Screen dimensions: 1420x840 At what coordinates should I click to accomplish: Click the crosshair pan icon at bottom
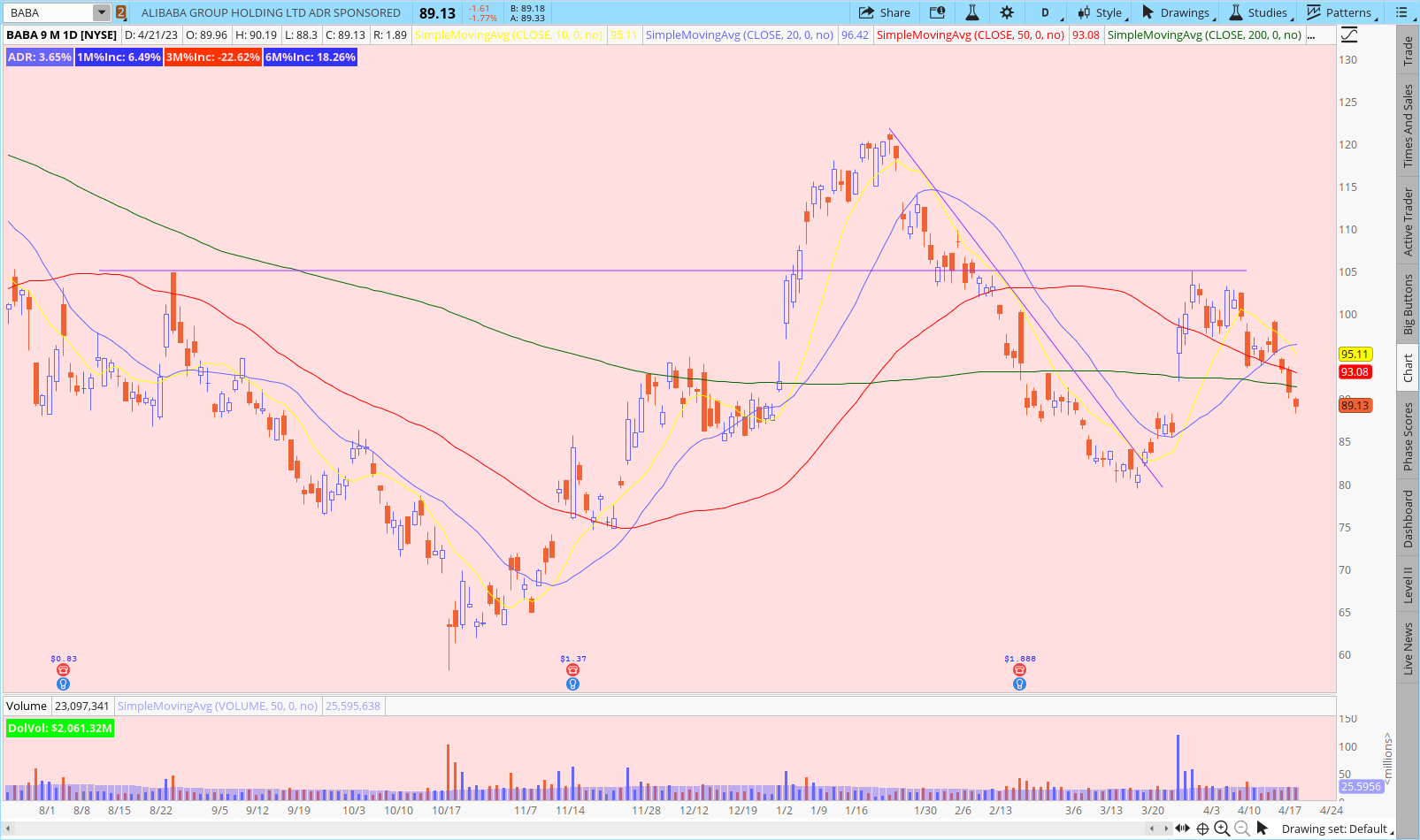pos(1202,829)
